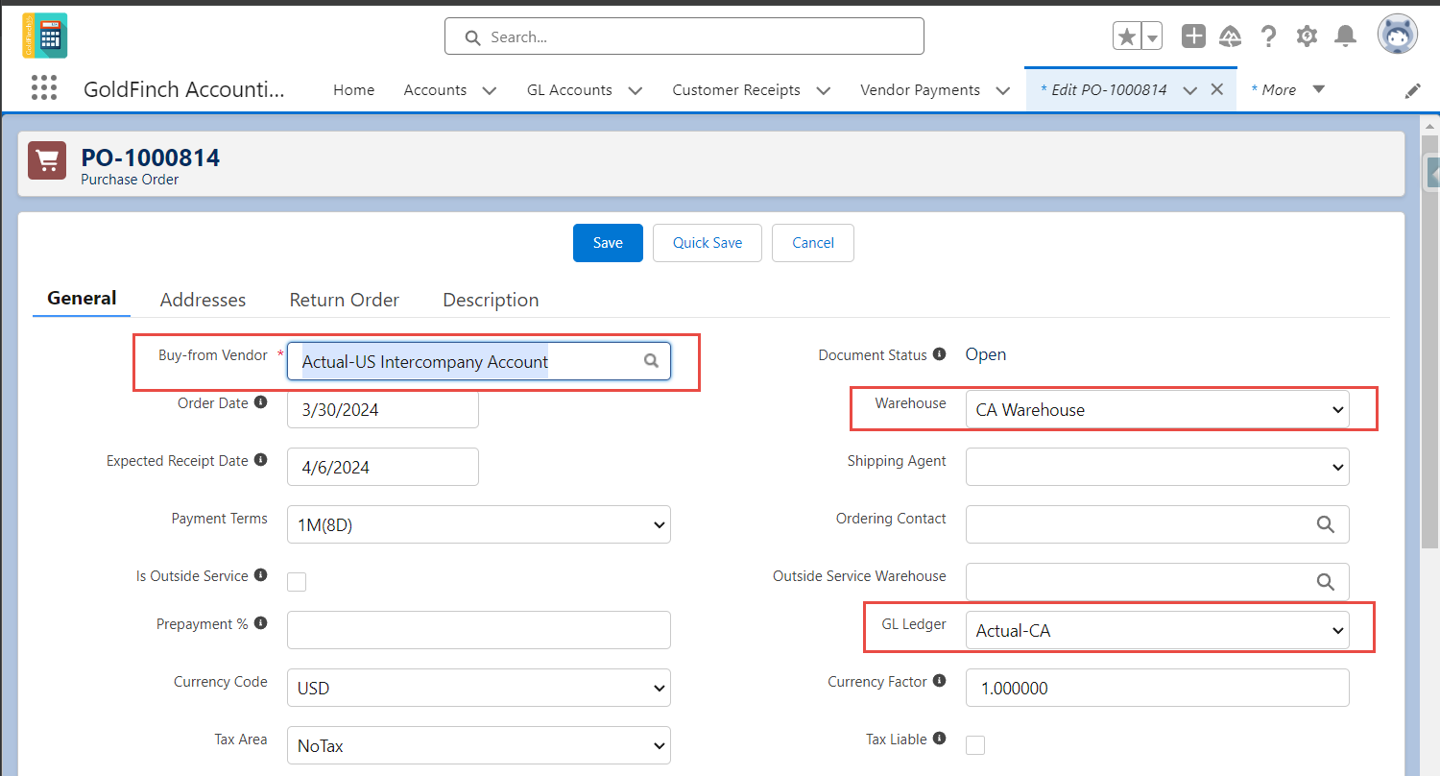Go to the Home nav item
This screenshot has height=776, width=1440.
(x=354, y=89)
